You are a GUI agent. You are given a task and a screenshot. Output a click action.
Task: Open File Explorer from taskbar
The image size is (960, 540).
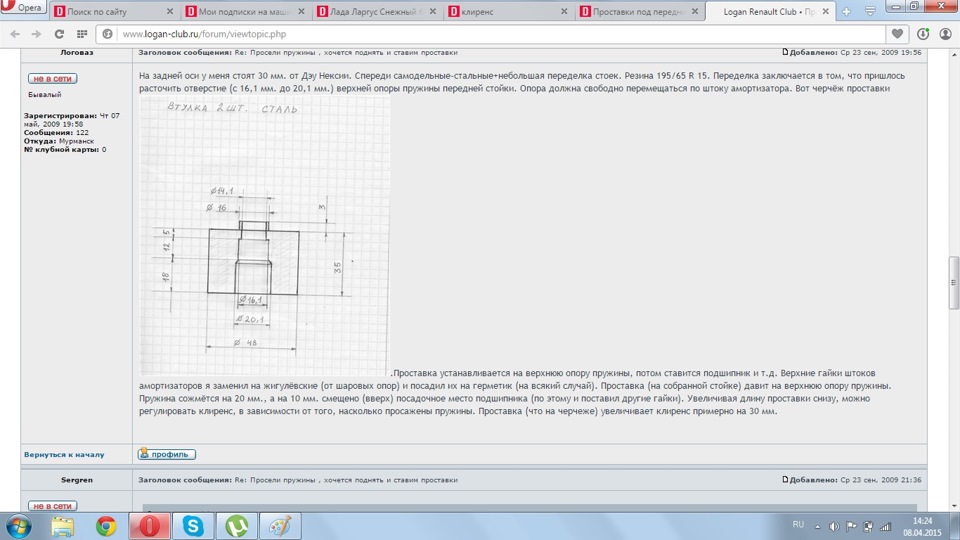(x=62, y=526)
